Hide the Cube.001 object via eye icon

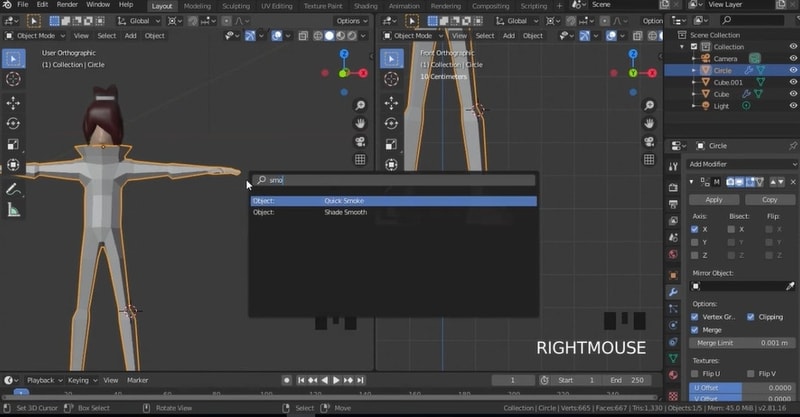pos(792,82)
